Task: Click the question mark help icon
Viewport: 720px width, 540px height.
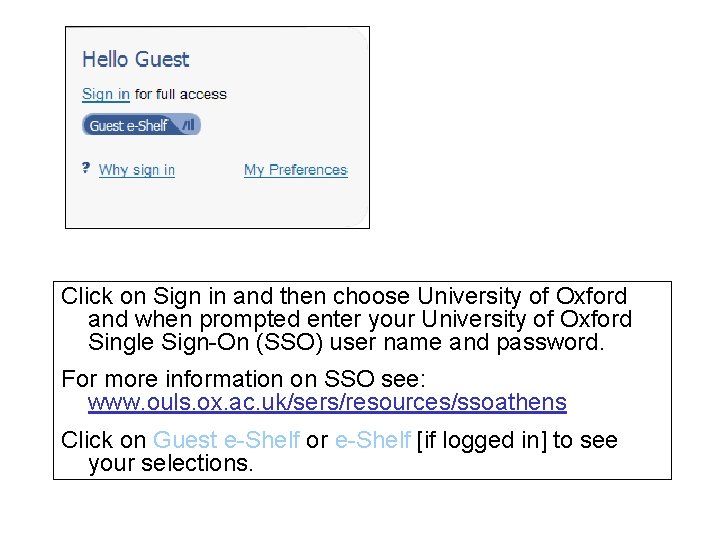Action: (x=86, y=168)
